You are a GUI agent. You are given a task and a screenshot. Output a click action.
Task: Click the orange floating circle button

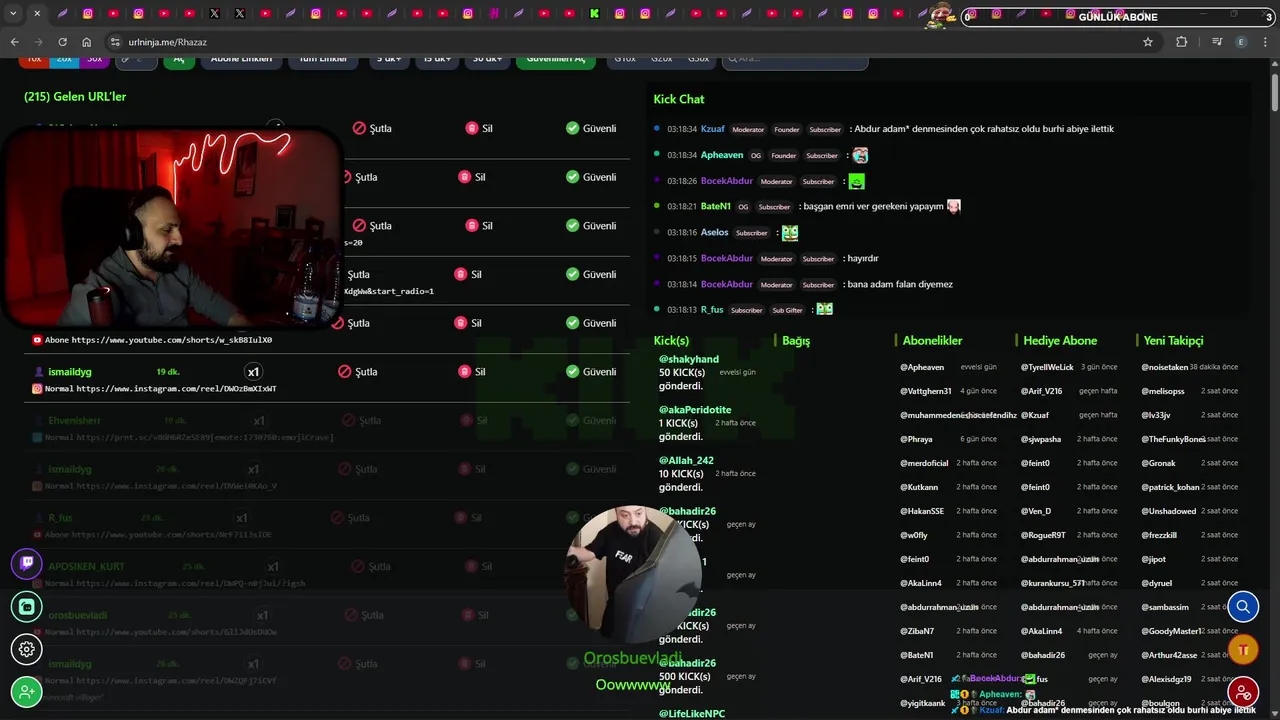click(1243, 649)
